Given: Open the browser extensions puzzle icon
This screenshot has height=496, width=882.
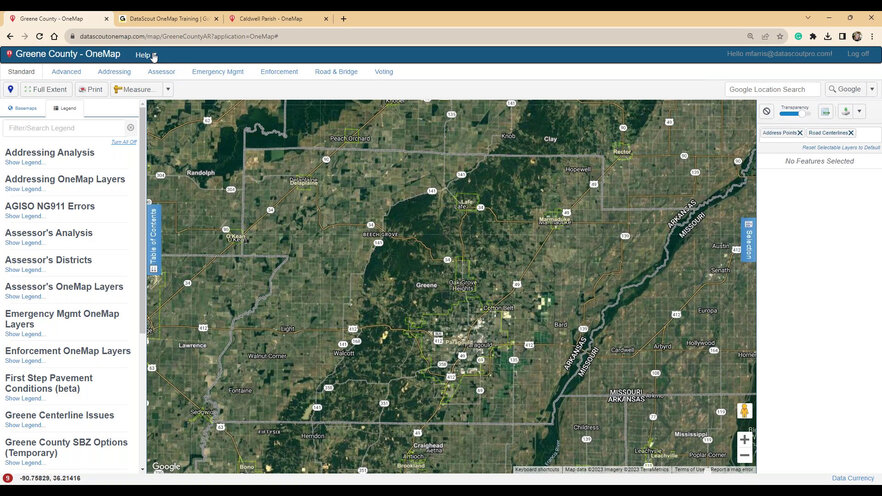Looking at the screenshot, I should [813, 36].
